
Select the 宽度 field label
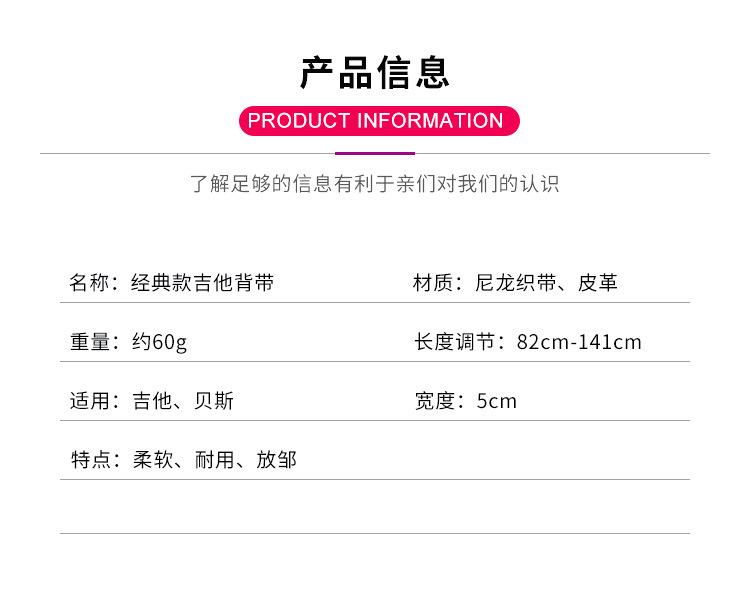(434, 401)
